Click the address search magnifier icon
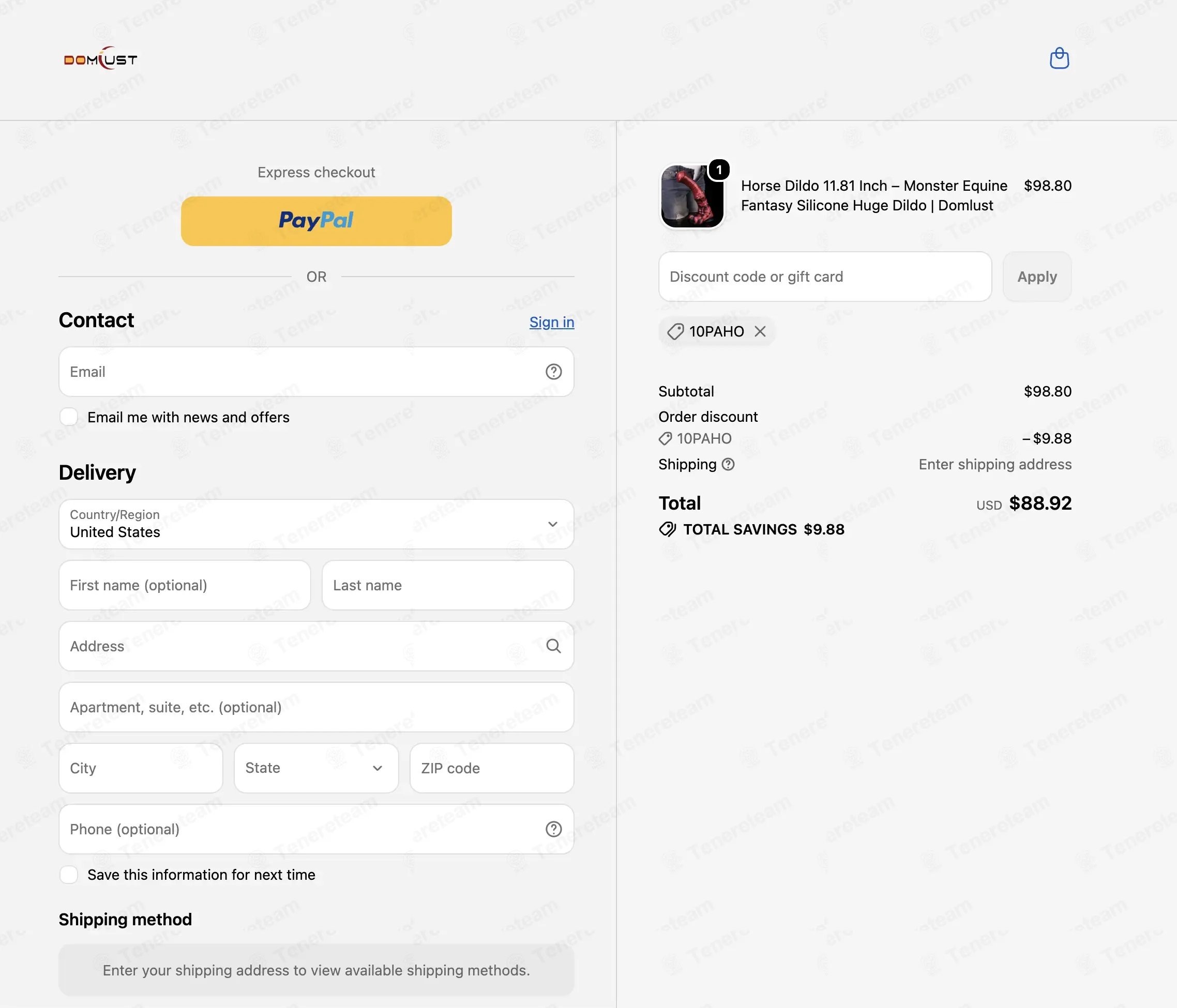This screenshot has height=1008, width=1177. point(553,646)
